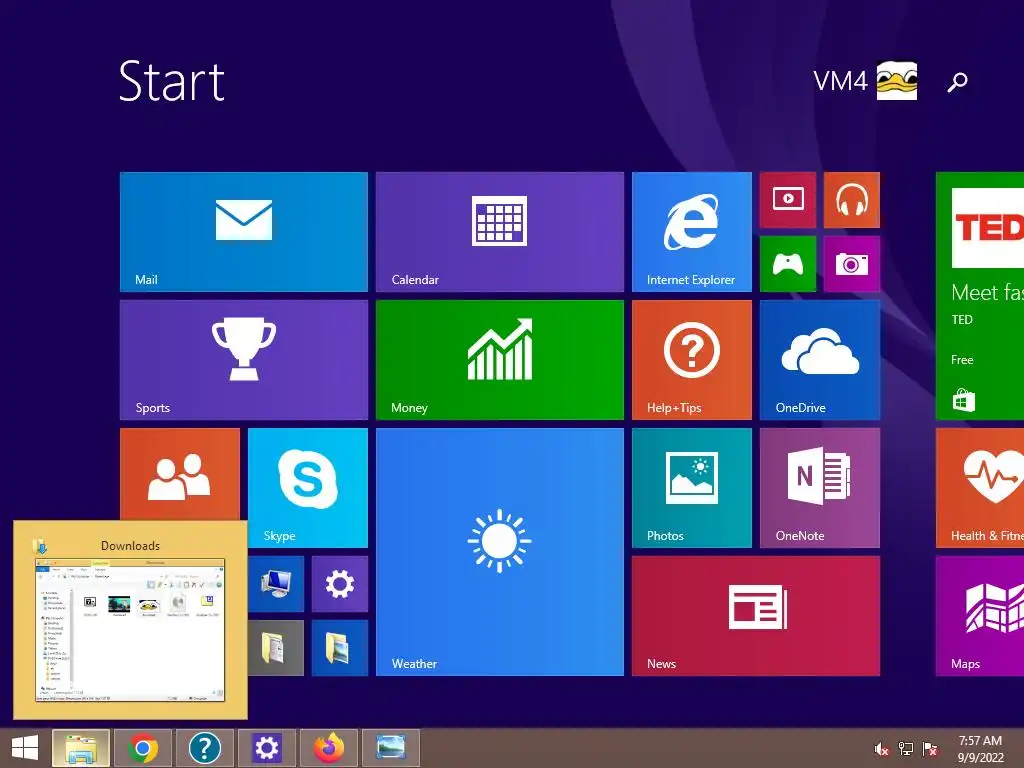Open the Health & Fitness tile

pyautogui.click(x=980, y=488)
